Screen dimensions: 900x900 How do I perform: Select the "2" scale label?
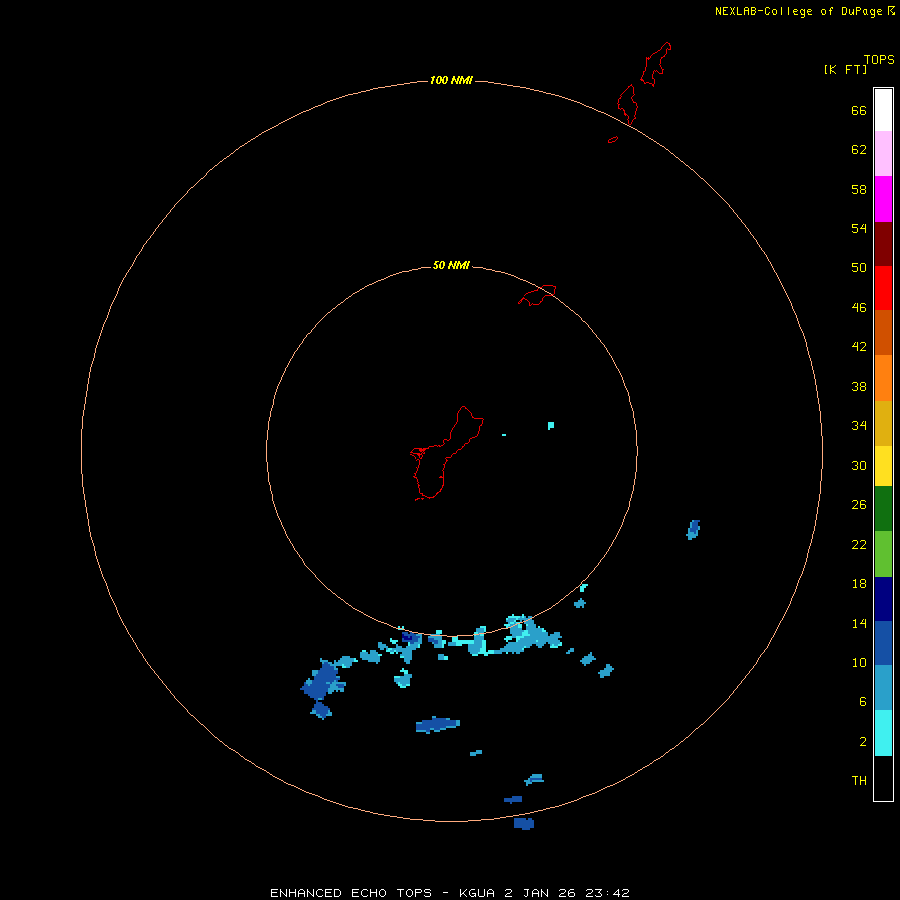pos(863,741)
